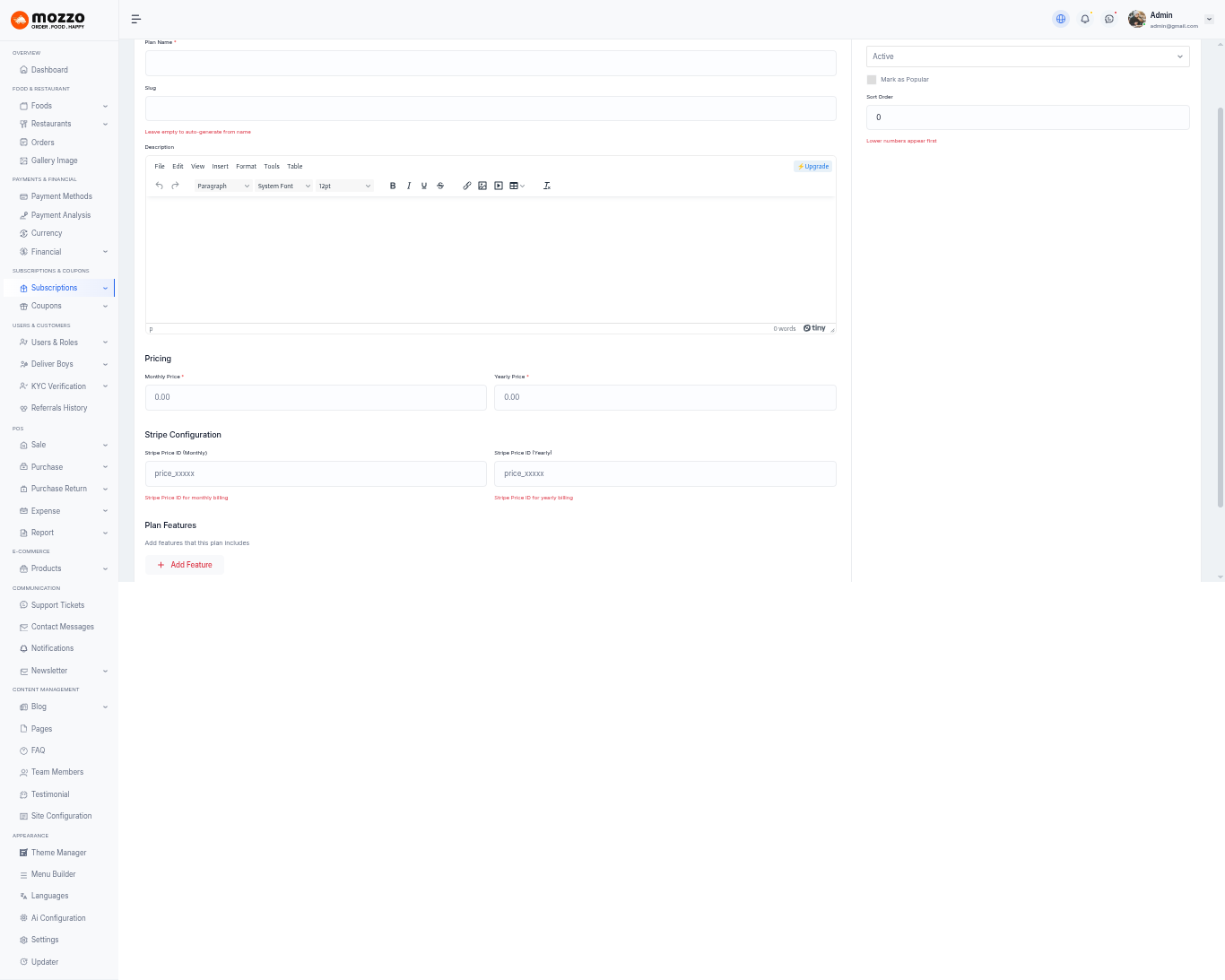Open the Paragraph block format dropdown
The width and height of the screenshot is (1225, 980).
pos(223,186)
